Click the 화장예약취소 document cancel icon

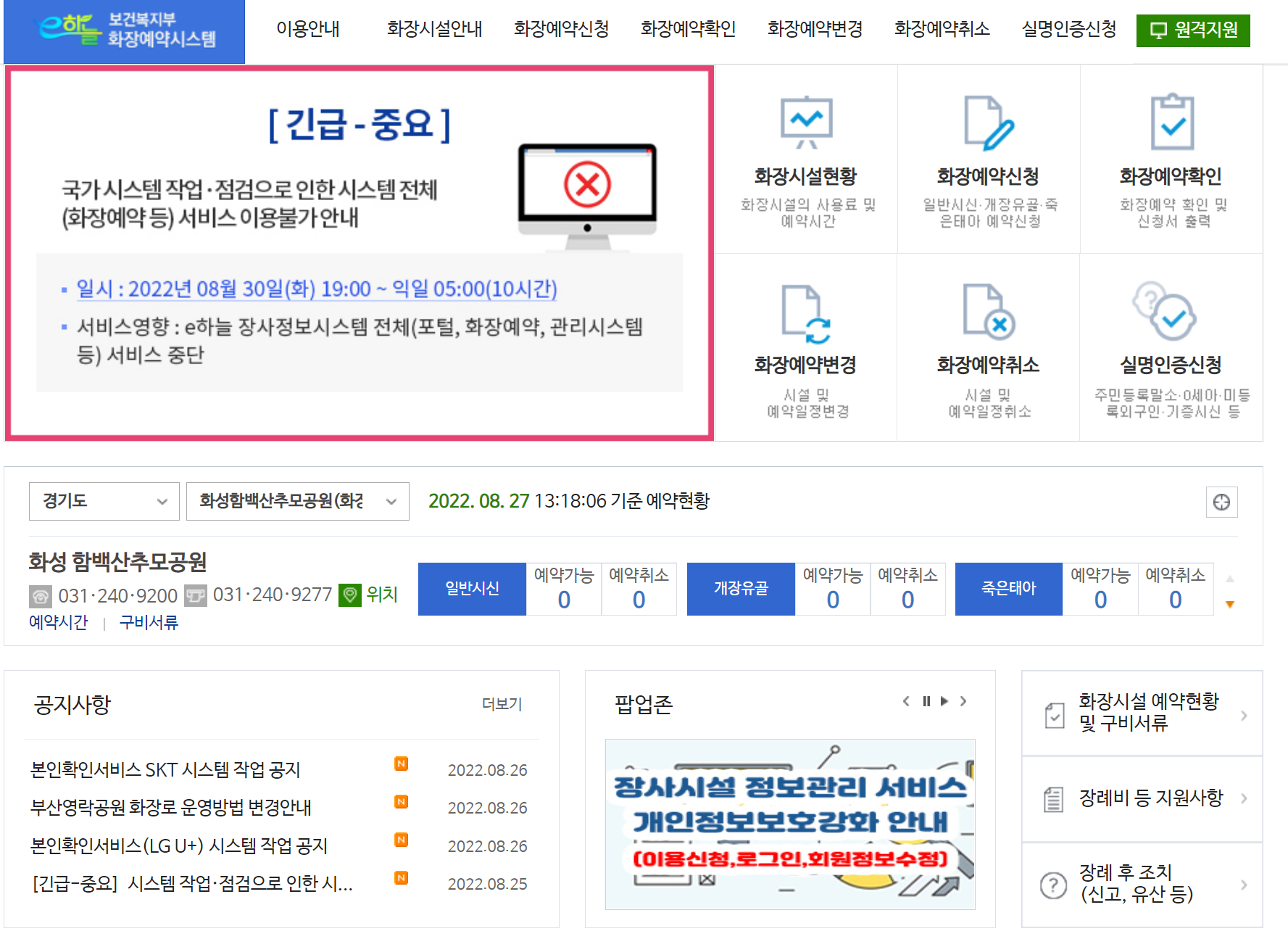pos(989,312)
